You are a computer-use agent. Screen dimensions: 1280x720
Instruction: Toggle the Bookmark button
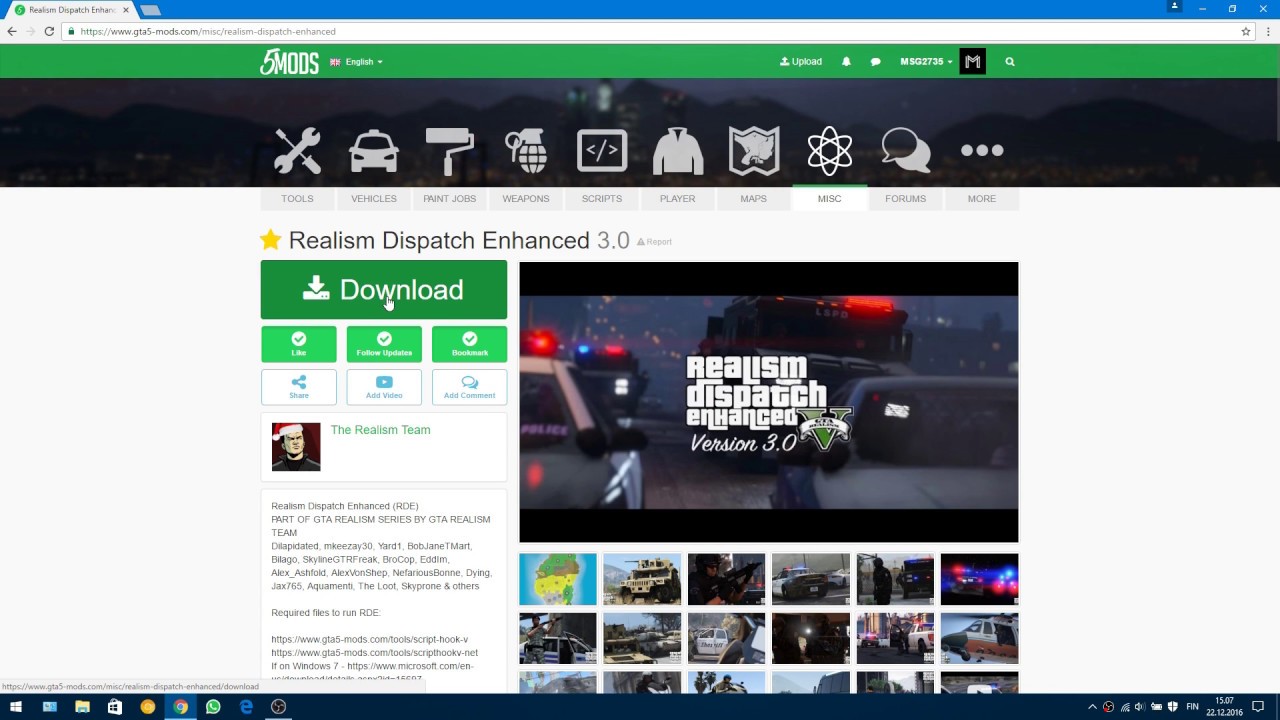coord(470,344)
